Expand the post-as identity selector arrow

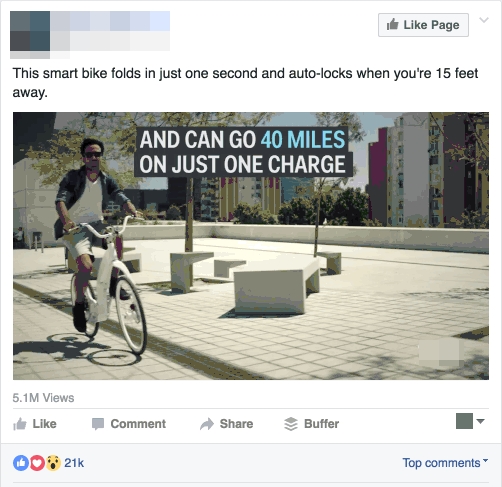480,421
